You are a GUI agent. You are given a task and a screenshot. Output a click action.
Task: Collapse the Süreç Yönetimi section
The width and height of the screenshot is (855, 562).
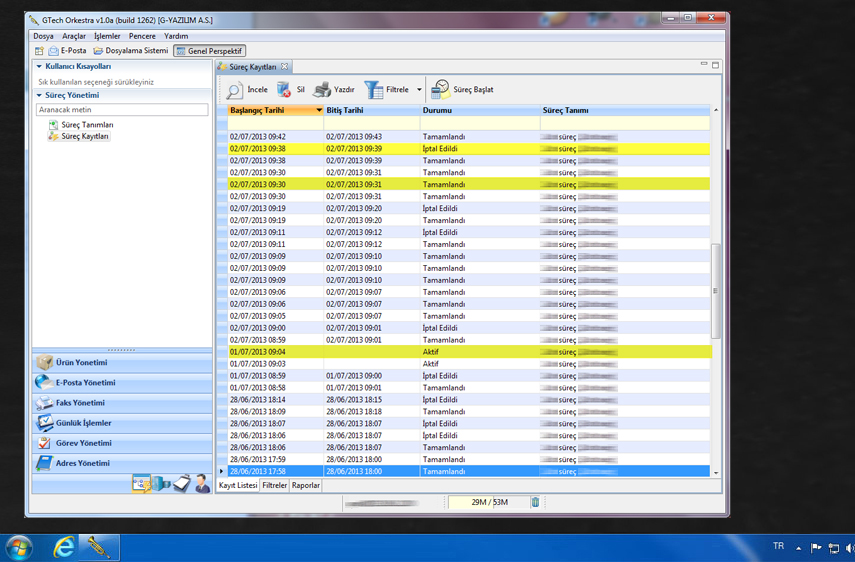[x=39, y=95]
